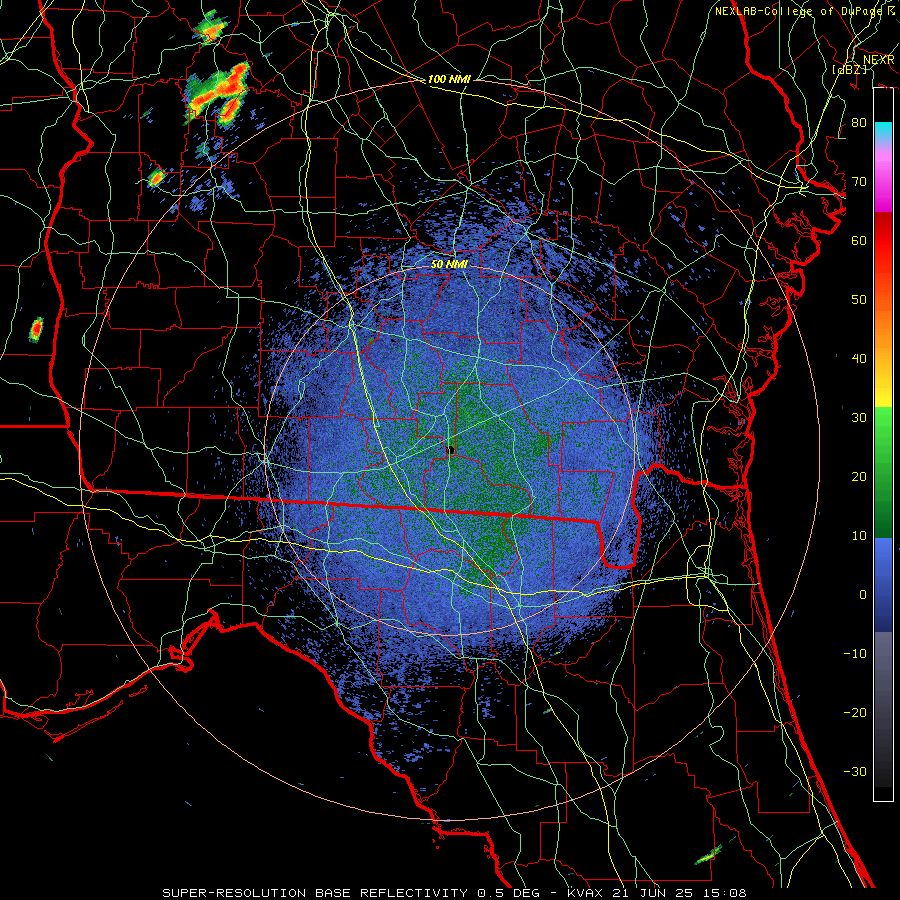The image size is (900, 900).
Task: Click the 100 NMI range ring label
Action: 449,79
